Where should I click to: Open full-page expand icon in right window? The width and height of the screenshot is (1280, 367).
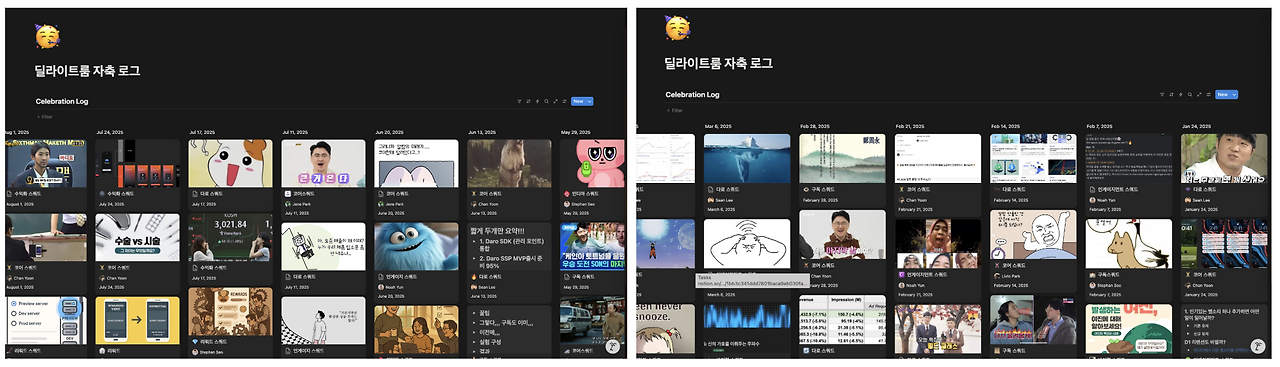pyautogui.click(x=1199, y=95)
